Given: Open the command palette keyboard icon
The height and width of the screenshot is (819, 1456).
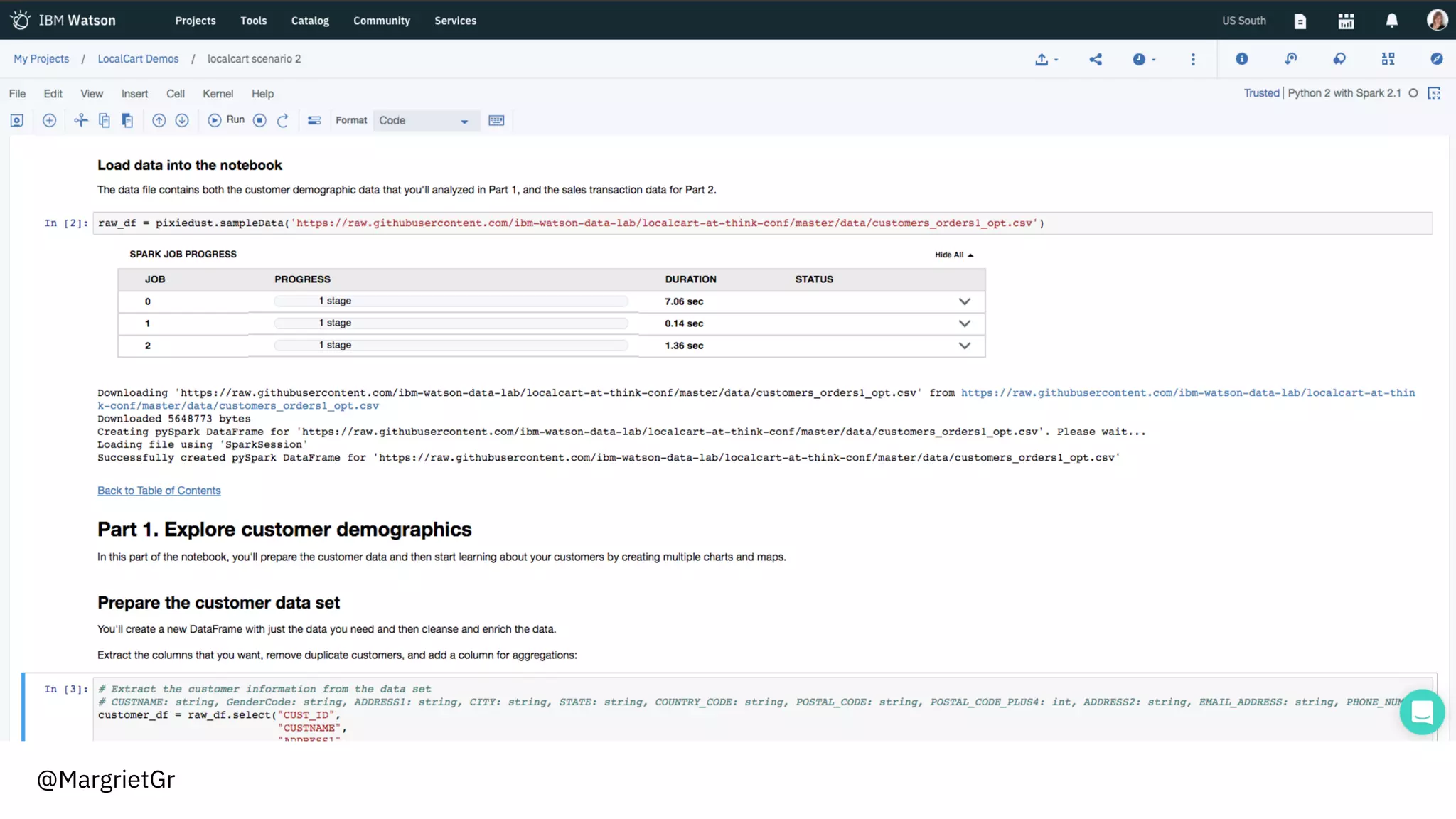Looking at the screenshot, I should (496, 120).
